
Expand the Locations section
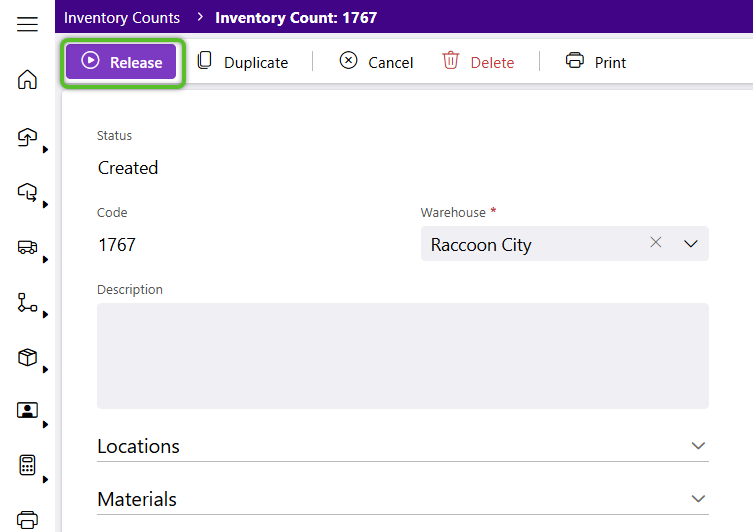[402, 446]
